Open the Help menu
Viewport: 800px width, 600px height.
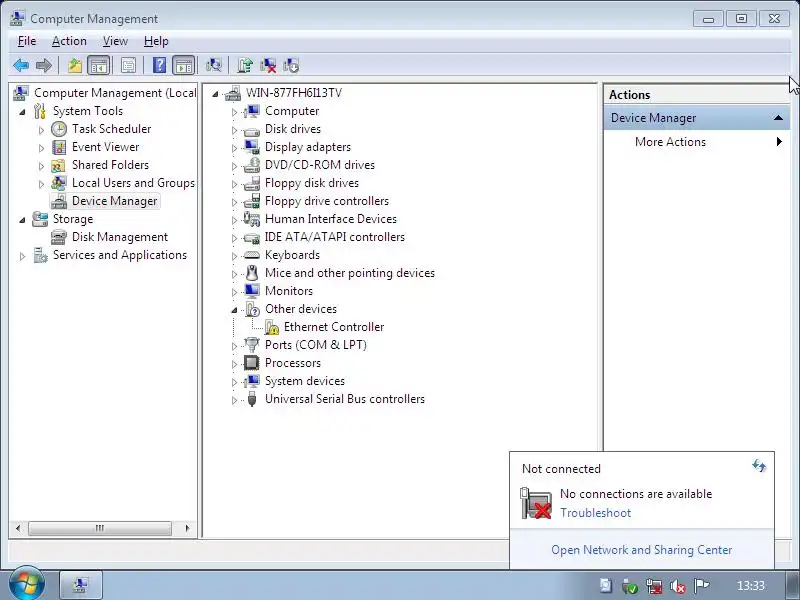(156, 41)
